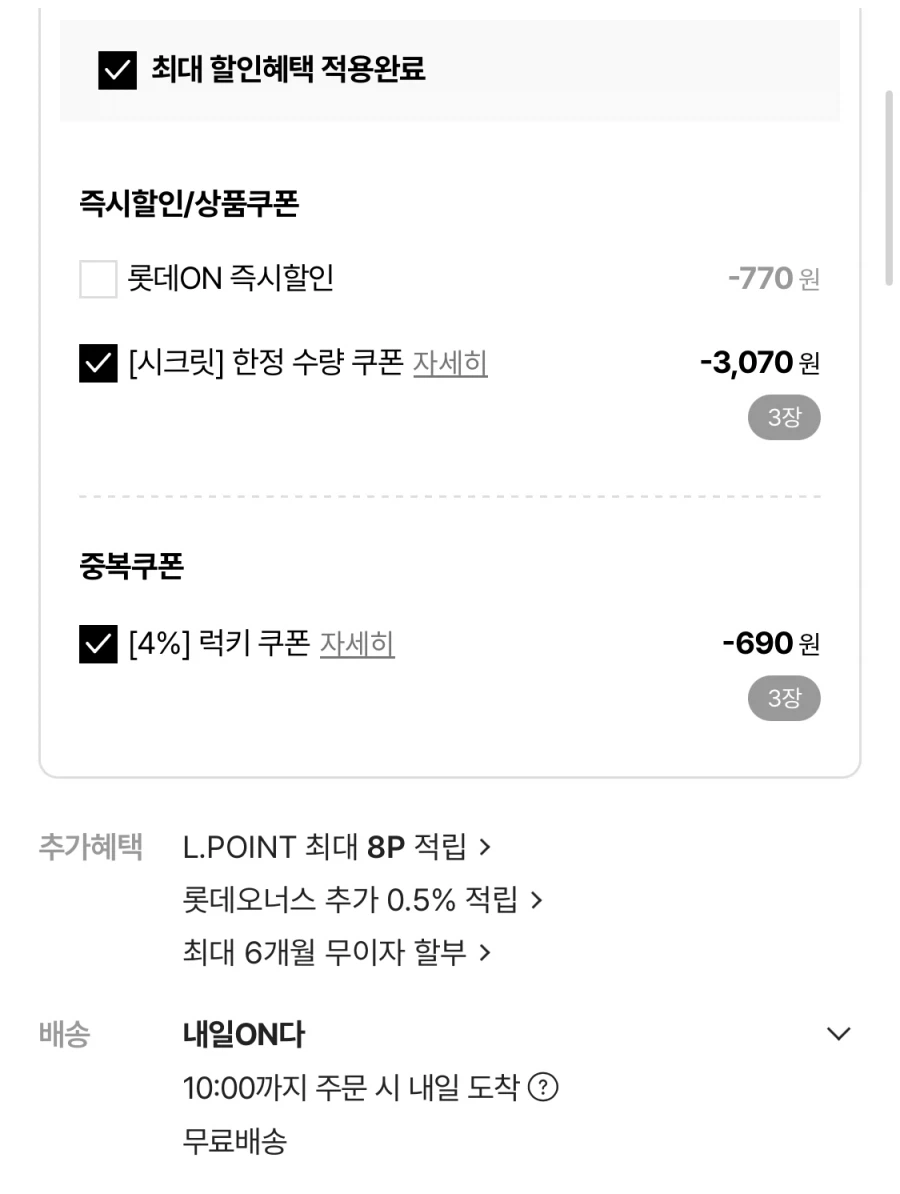Open 롯데오너스 추가 0.5% 적립 details
The image size is (900, 1194).
[x=351, y=900]
